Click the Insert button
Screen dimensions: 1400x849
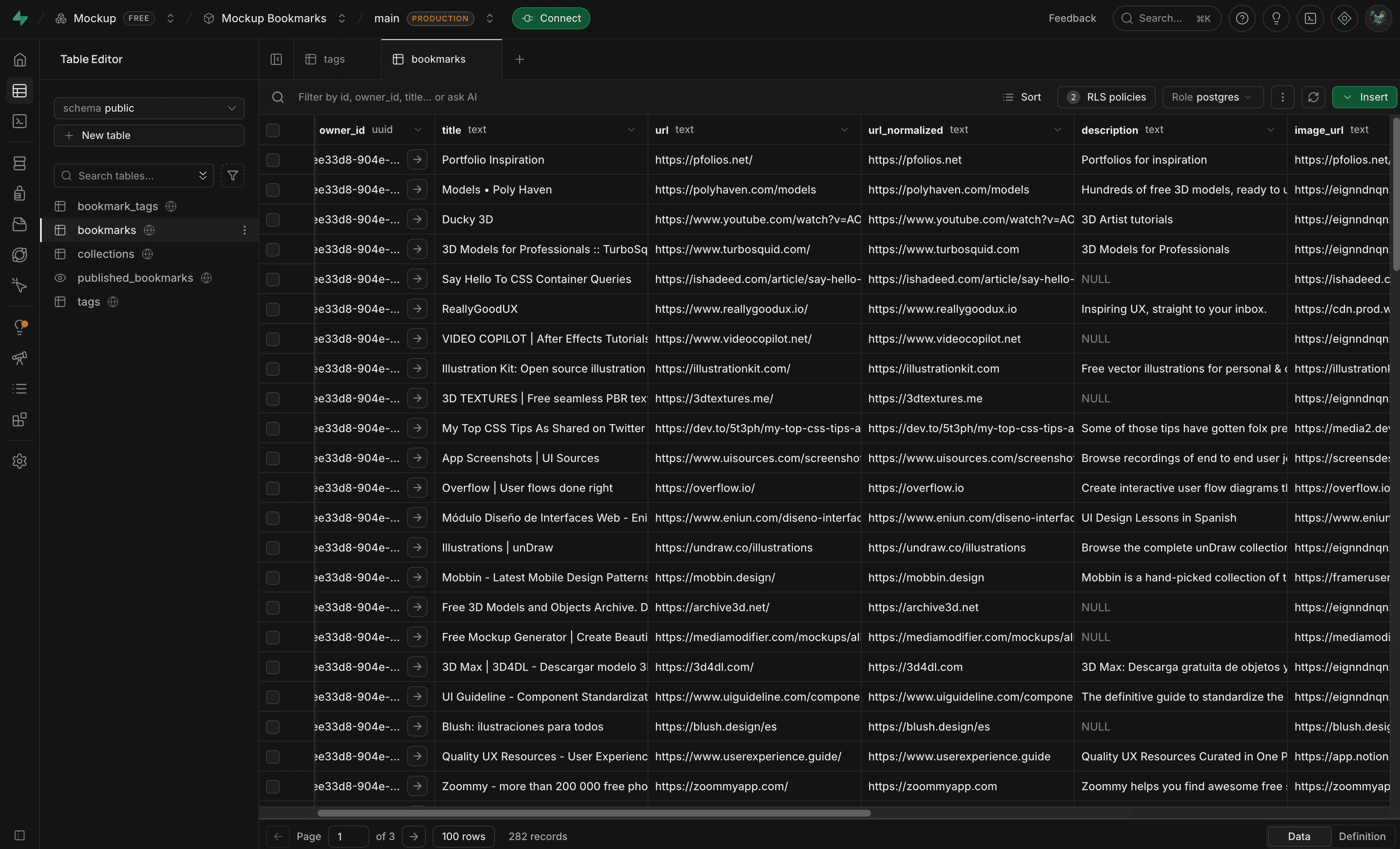click(x=1364, y=97)
